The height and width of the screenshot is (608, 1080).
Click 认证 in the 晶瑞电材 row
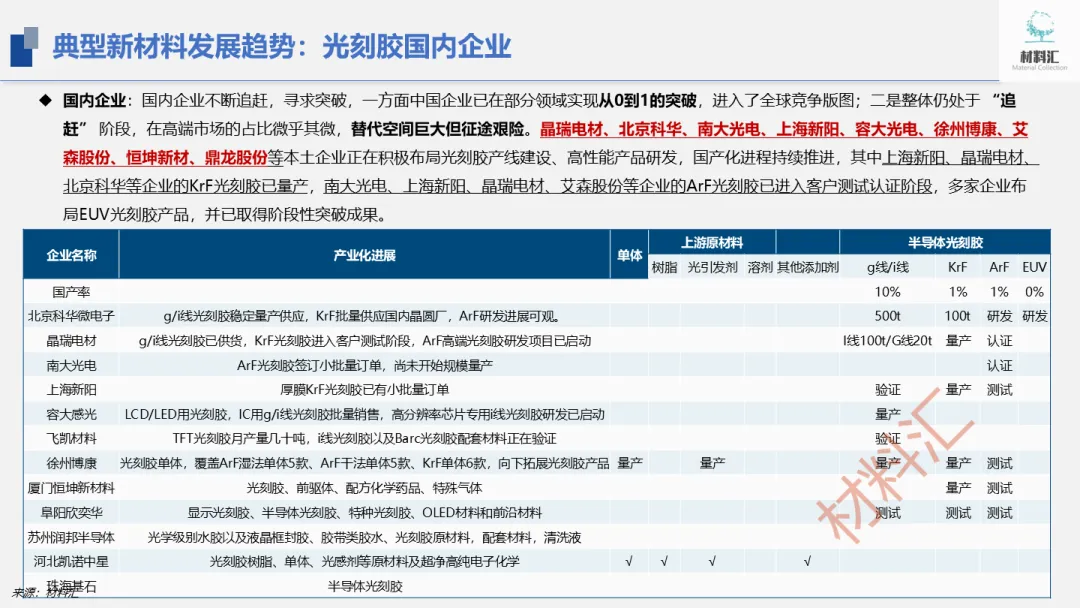point(999,341)
